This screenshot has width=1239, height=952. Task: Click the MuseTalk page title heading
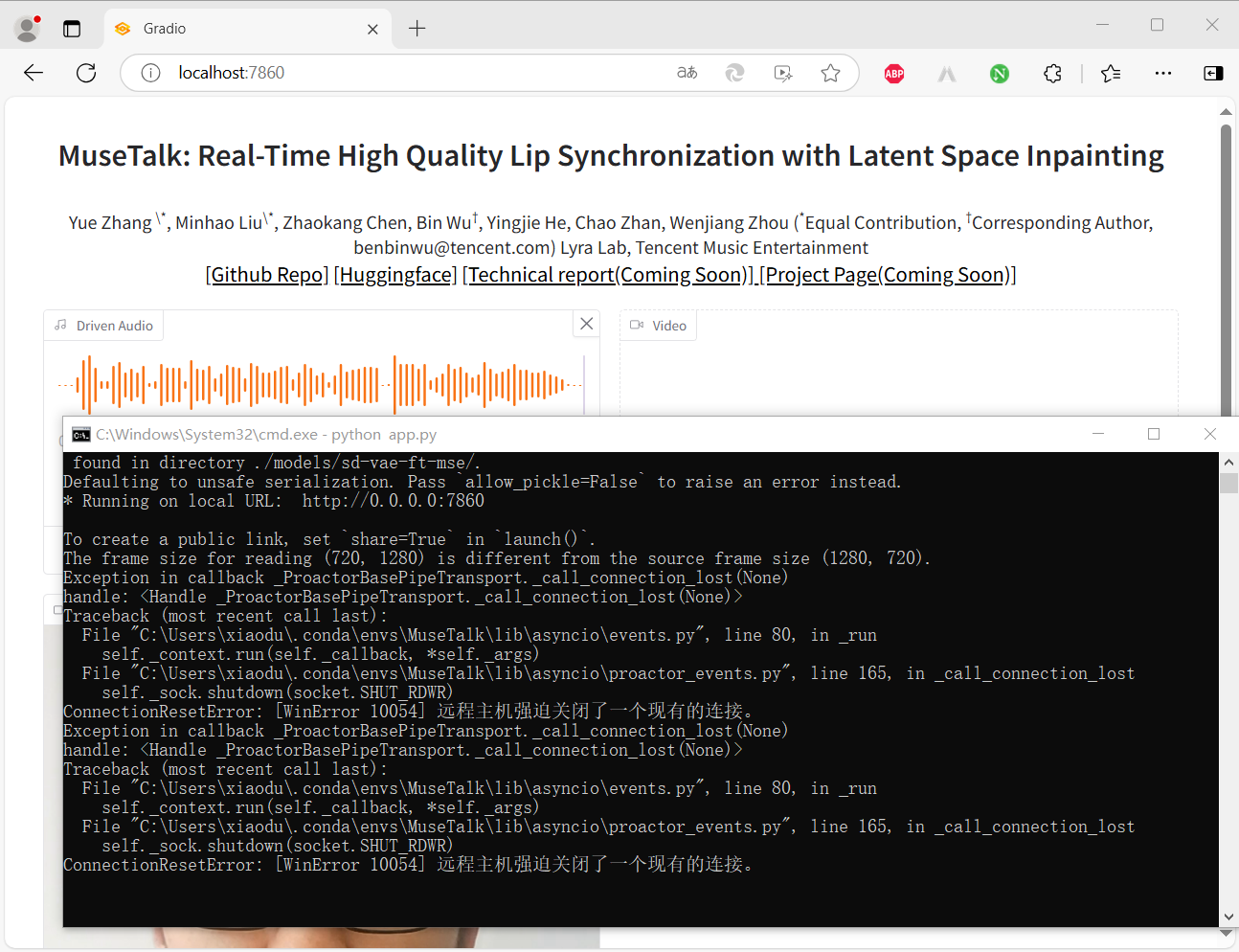[611, 156]
